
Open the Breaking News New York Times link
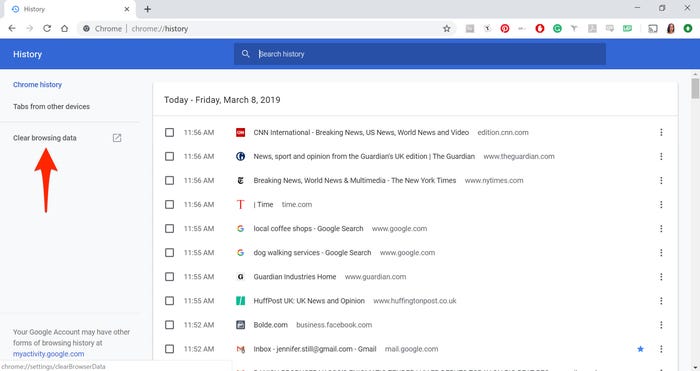(355, 181)
